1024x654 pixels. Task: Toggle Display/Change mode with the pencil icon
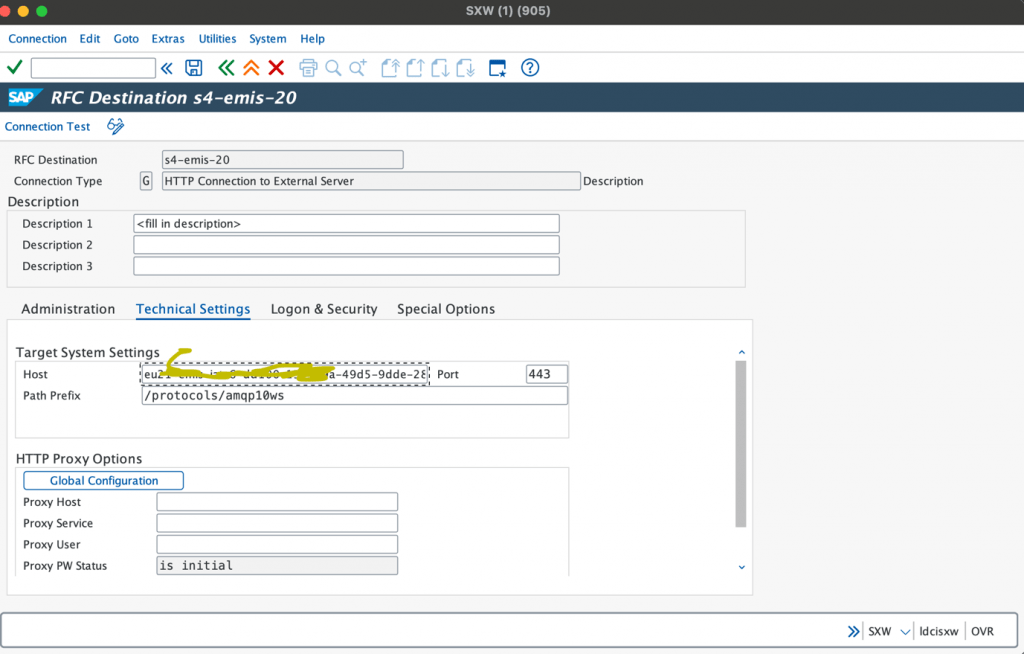tap(116, 126)
